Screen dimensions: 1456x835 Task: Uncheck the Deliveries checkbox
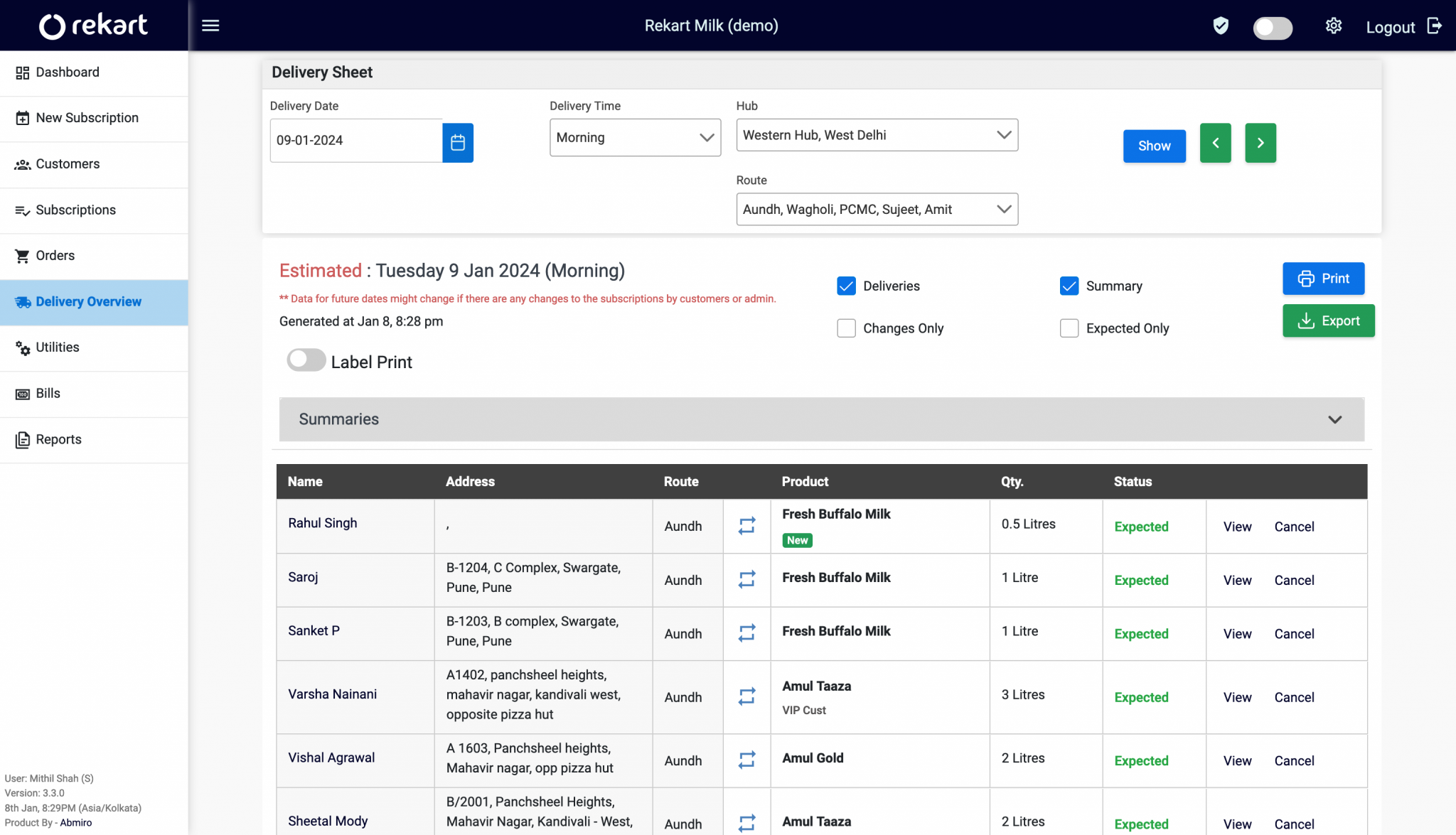[x=846, y=286]
